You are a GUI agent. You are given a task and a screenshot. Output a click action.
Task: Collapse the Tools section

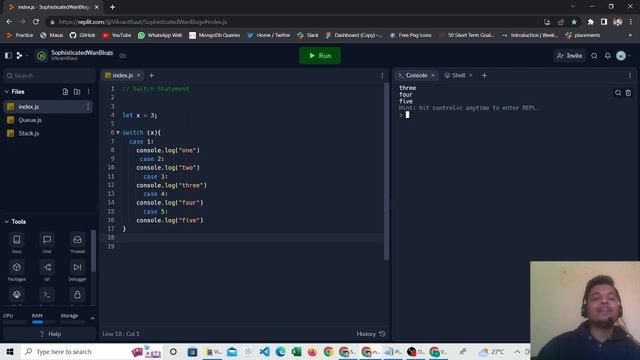point(7,222)
